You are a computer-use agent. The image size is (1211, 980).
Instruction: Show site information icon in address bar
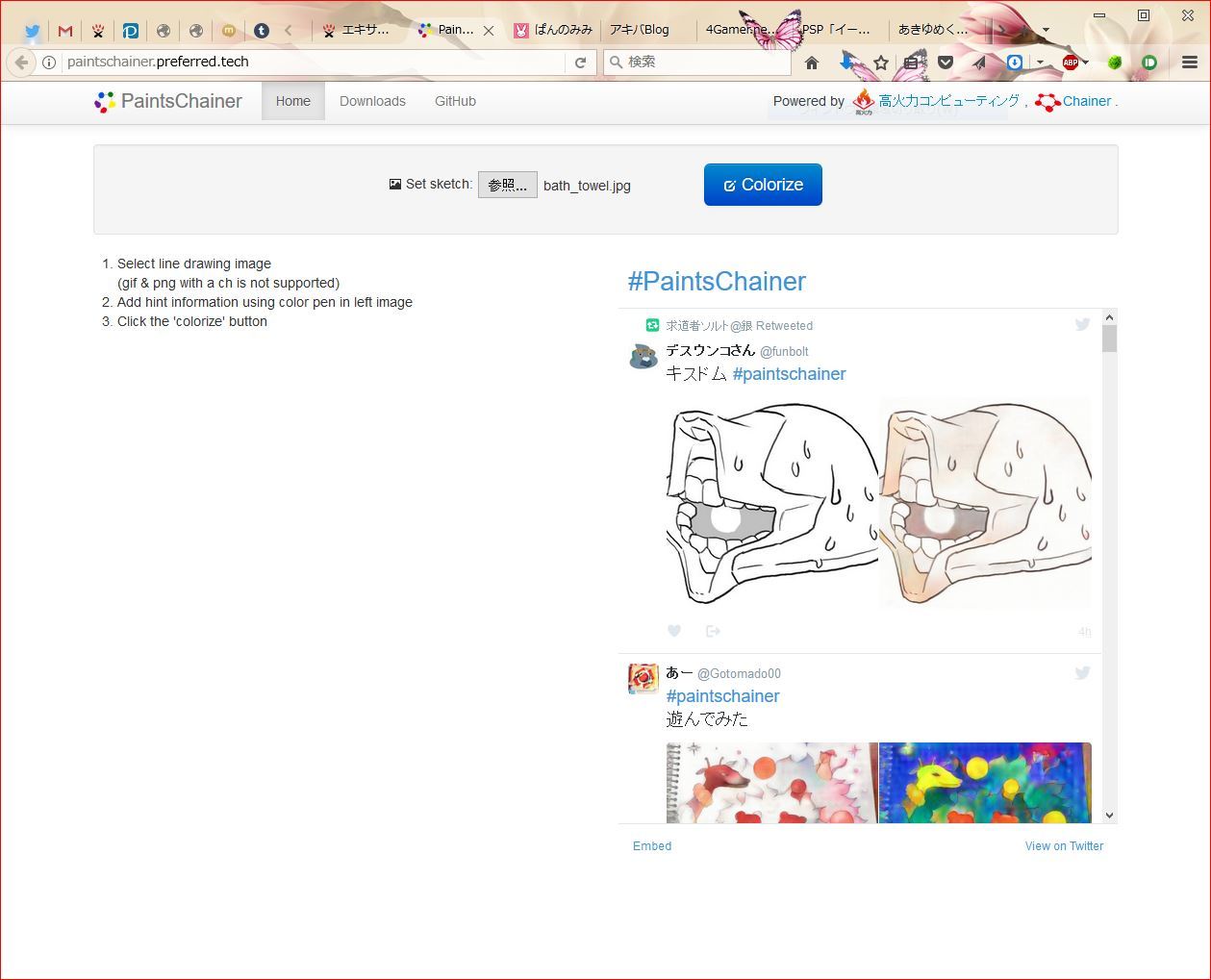pos(49,63)
